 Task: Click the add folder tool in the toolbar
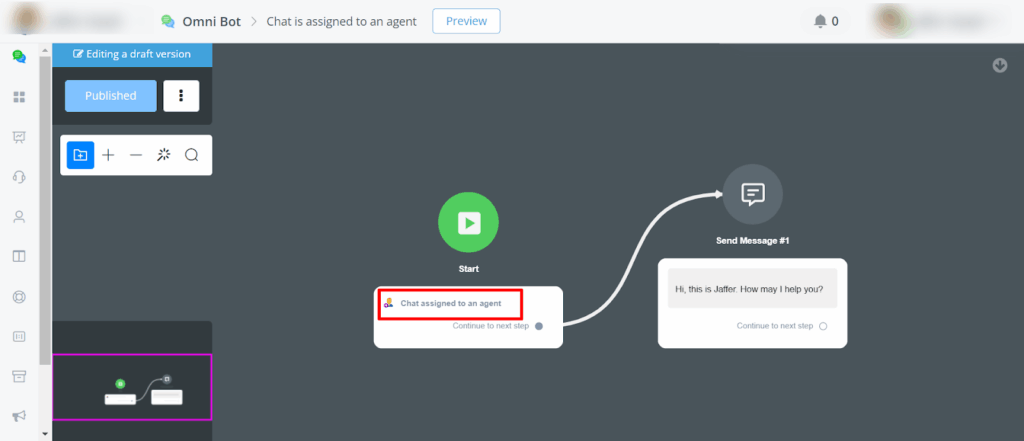coord(80,155)
